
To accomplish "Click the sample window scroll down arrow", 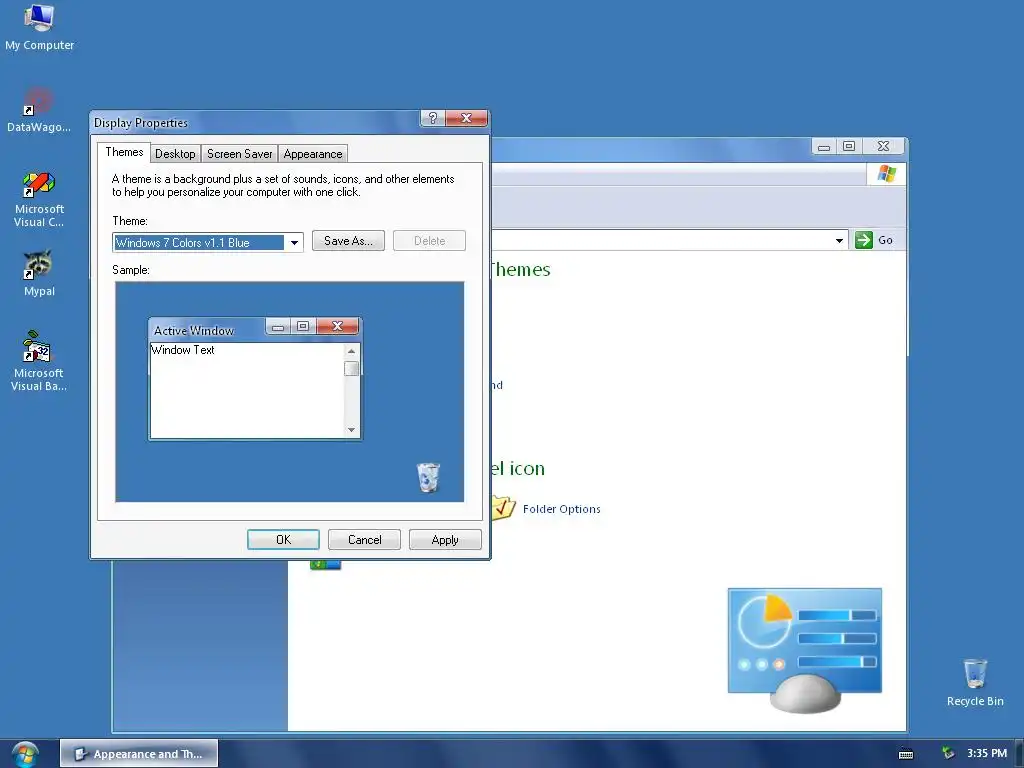I will point(351,430).
